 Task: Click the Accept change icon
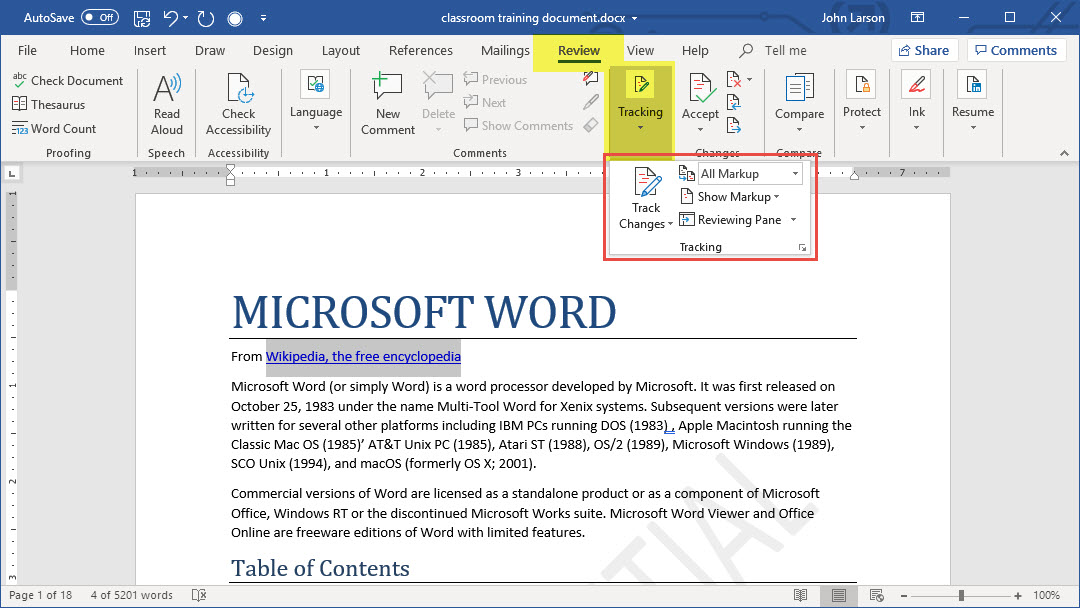click(700, 90)
